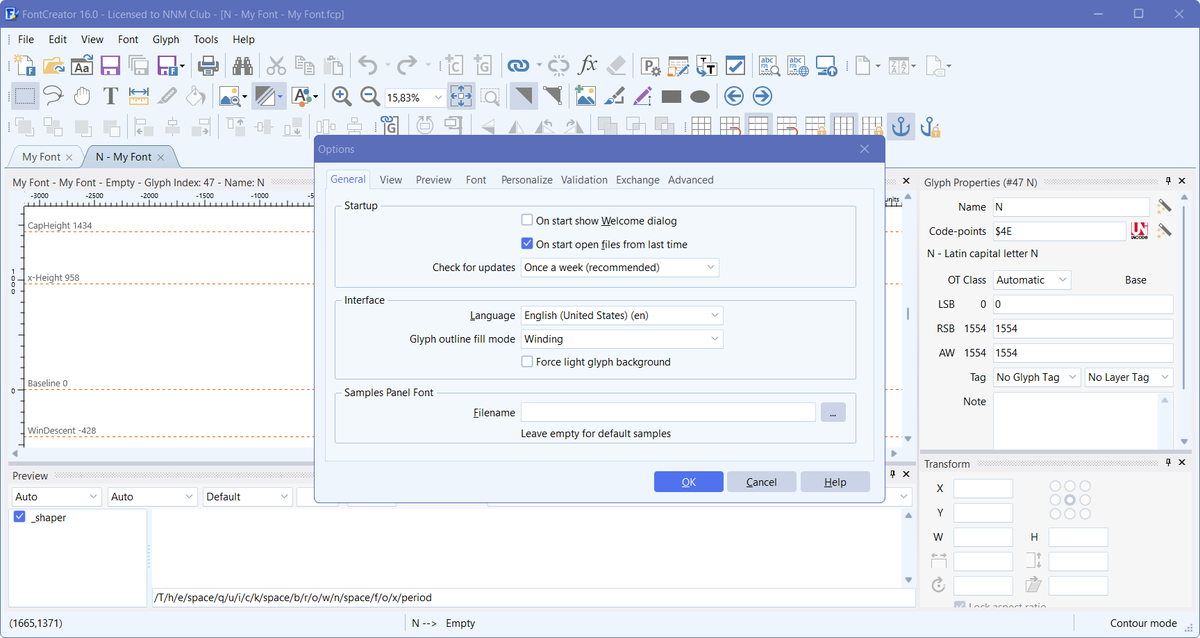Switch to the Advanced options tab

point(691,180)
